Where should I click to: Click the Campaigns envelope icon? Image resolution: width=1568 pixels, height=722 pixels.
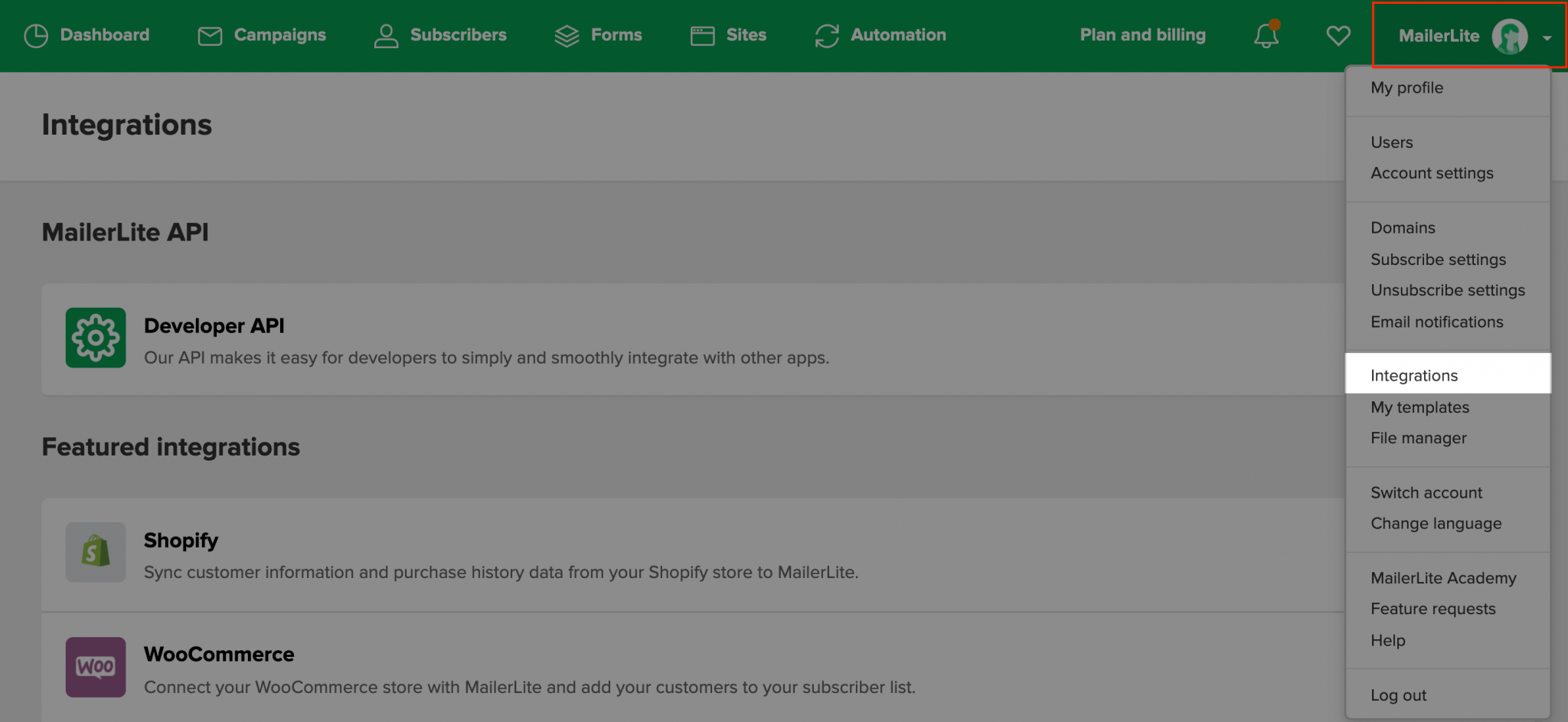[210, 36]
